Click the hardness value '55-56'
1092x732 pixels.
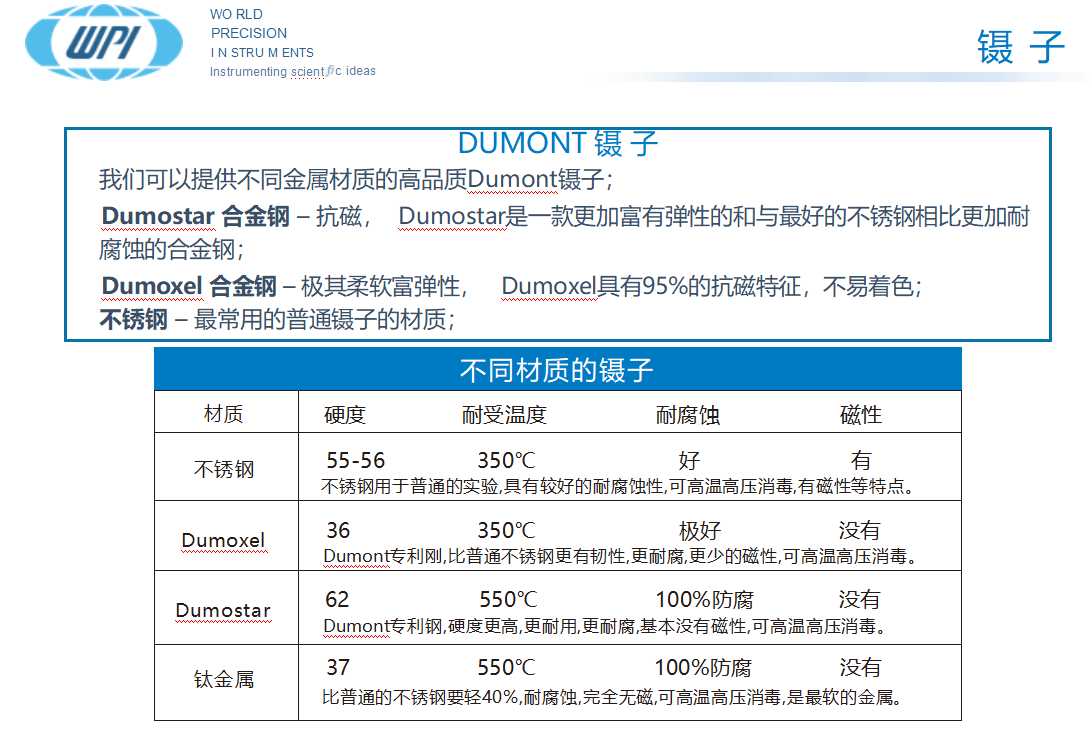click(356, 460)
